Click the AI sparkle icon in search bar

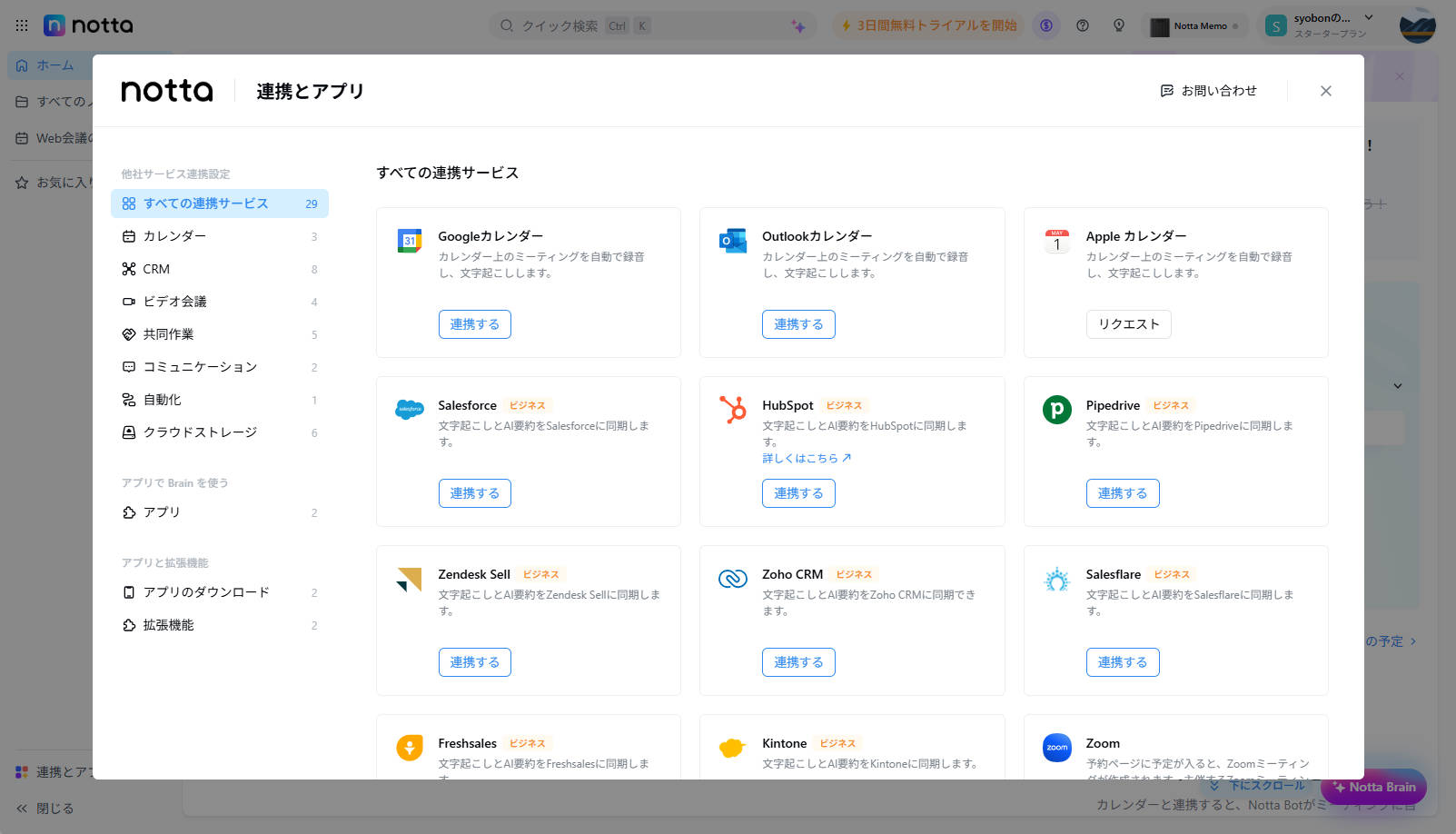click(798, 26)
